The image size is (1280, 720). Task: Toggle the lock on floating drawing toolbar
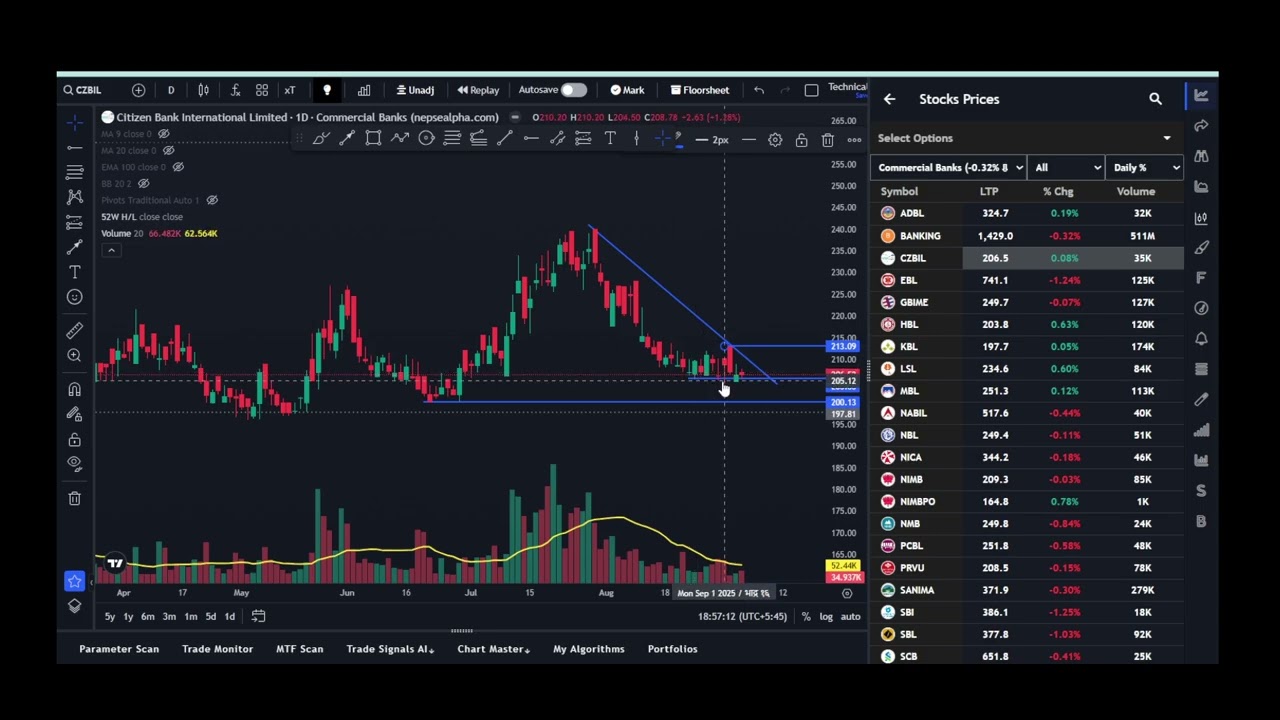point(801,140)
